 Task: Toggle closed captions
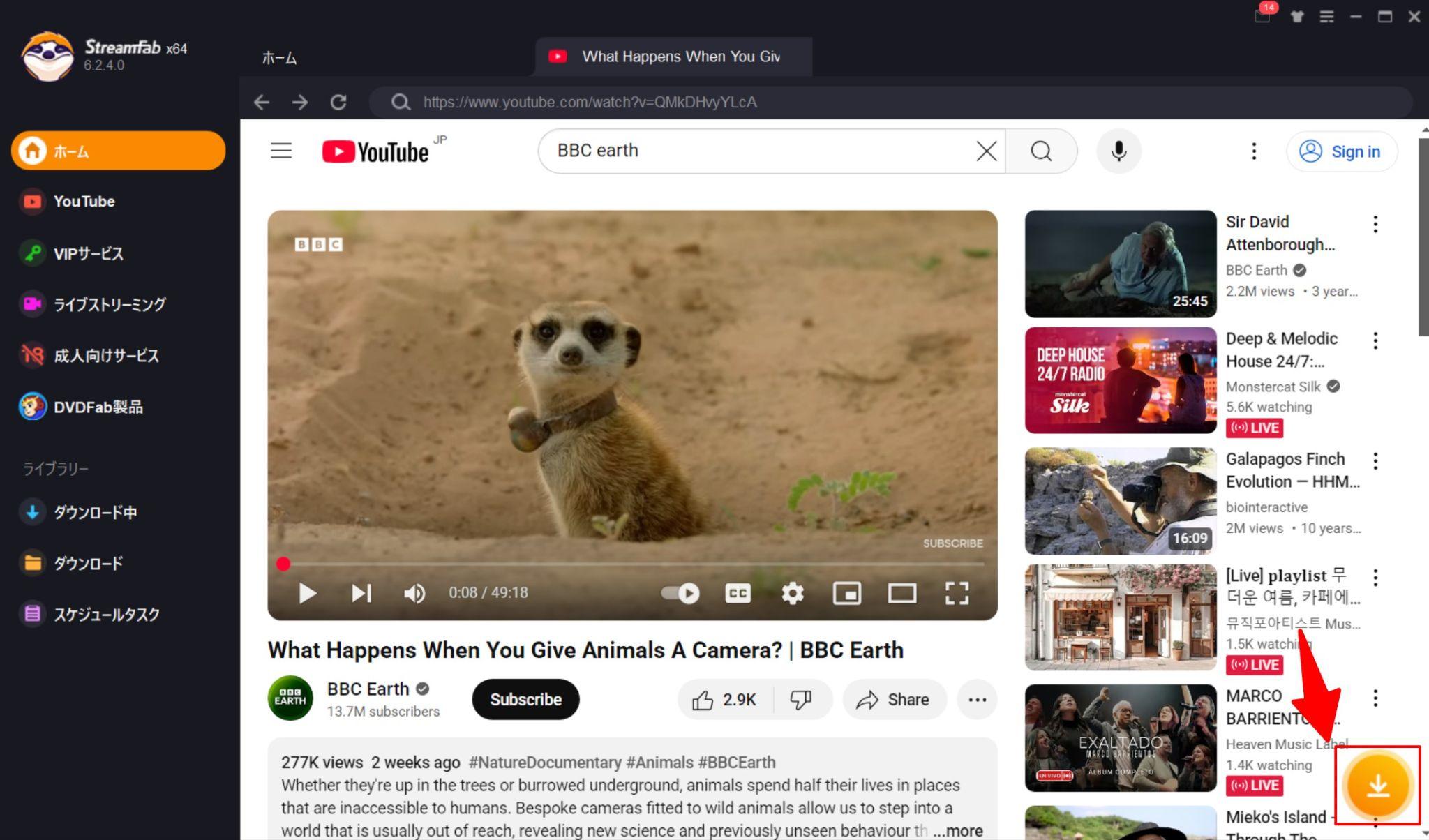tap(738, 593)
